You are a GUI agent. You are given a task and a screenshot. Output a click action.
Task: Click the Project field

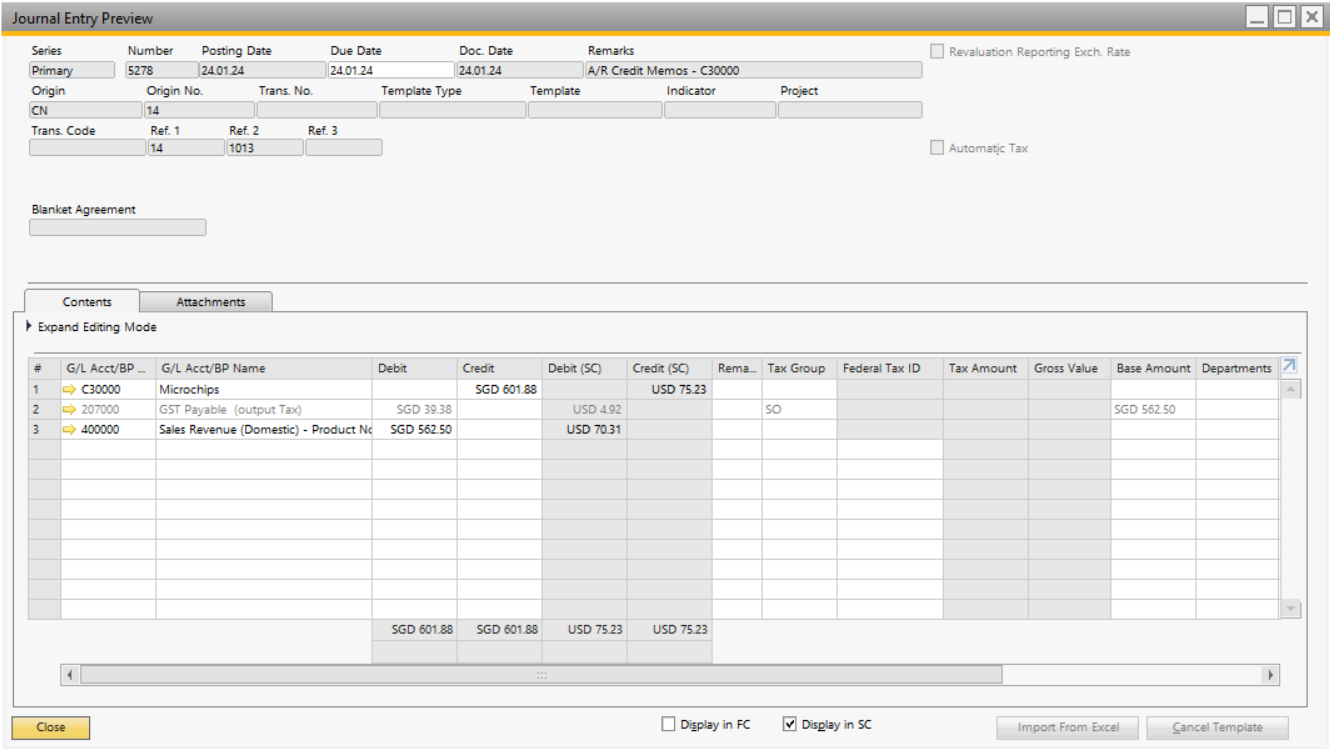tap(850, 110)
